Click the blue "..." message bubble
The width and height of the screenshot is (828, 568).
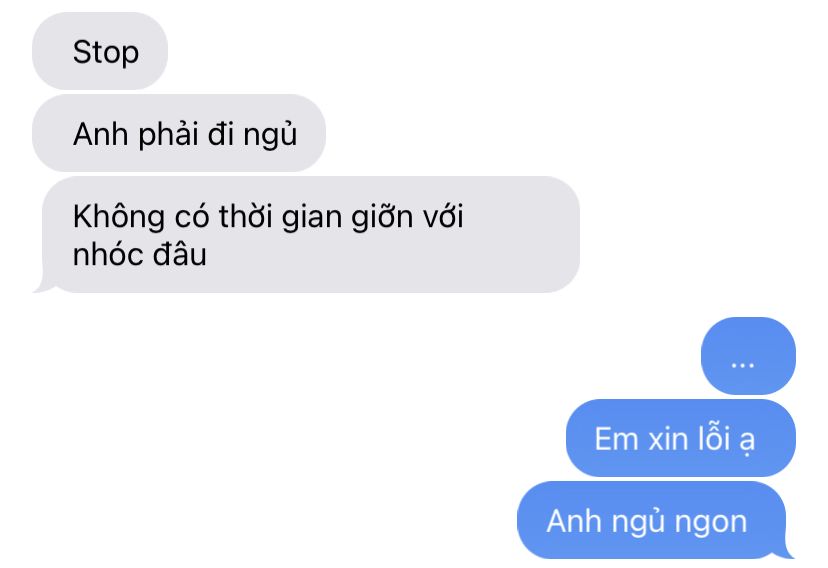tap(748, 356)
